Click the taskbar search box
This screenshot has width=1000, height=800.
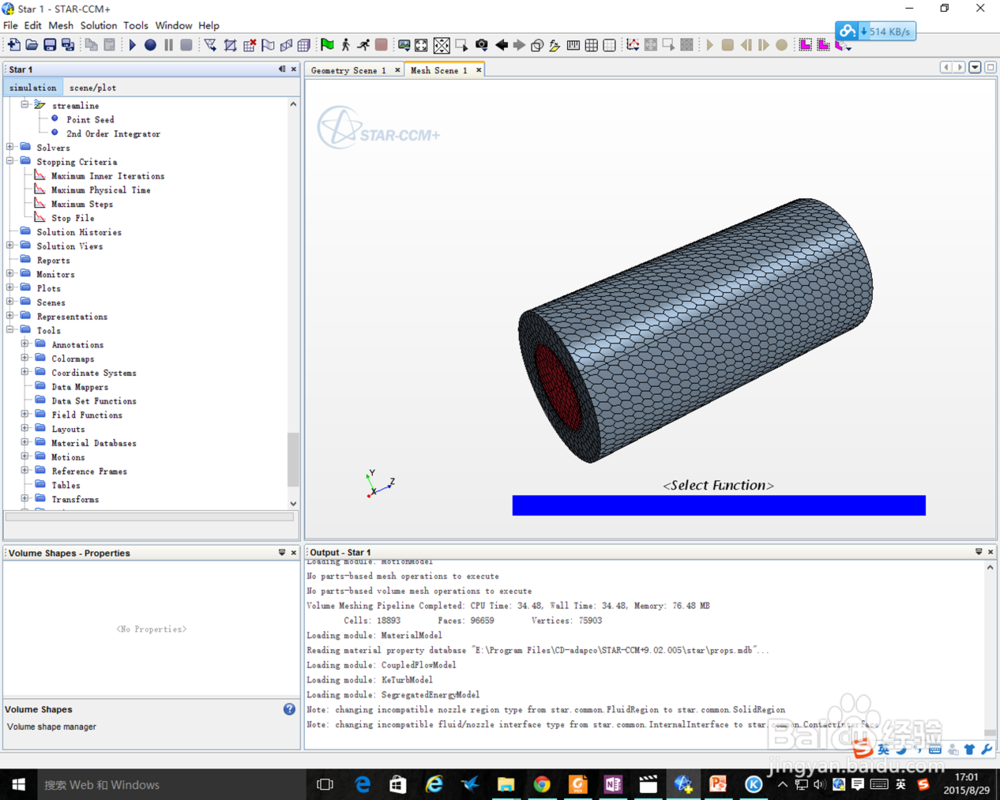pos(171,785)
